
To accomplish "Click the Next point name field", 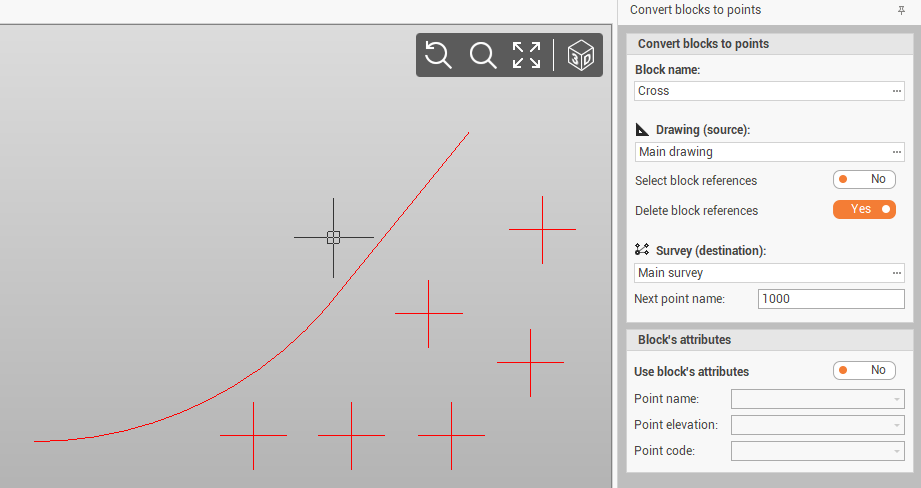I will tap(830, 299).
